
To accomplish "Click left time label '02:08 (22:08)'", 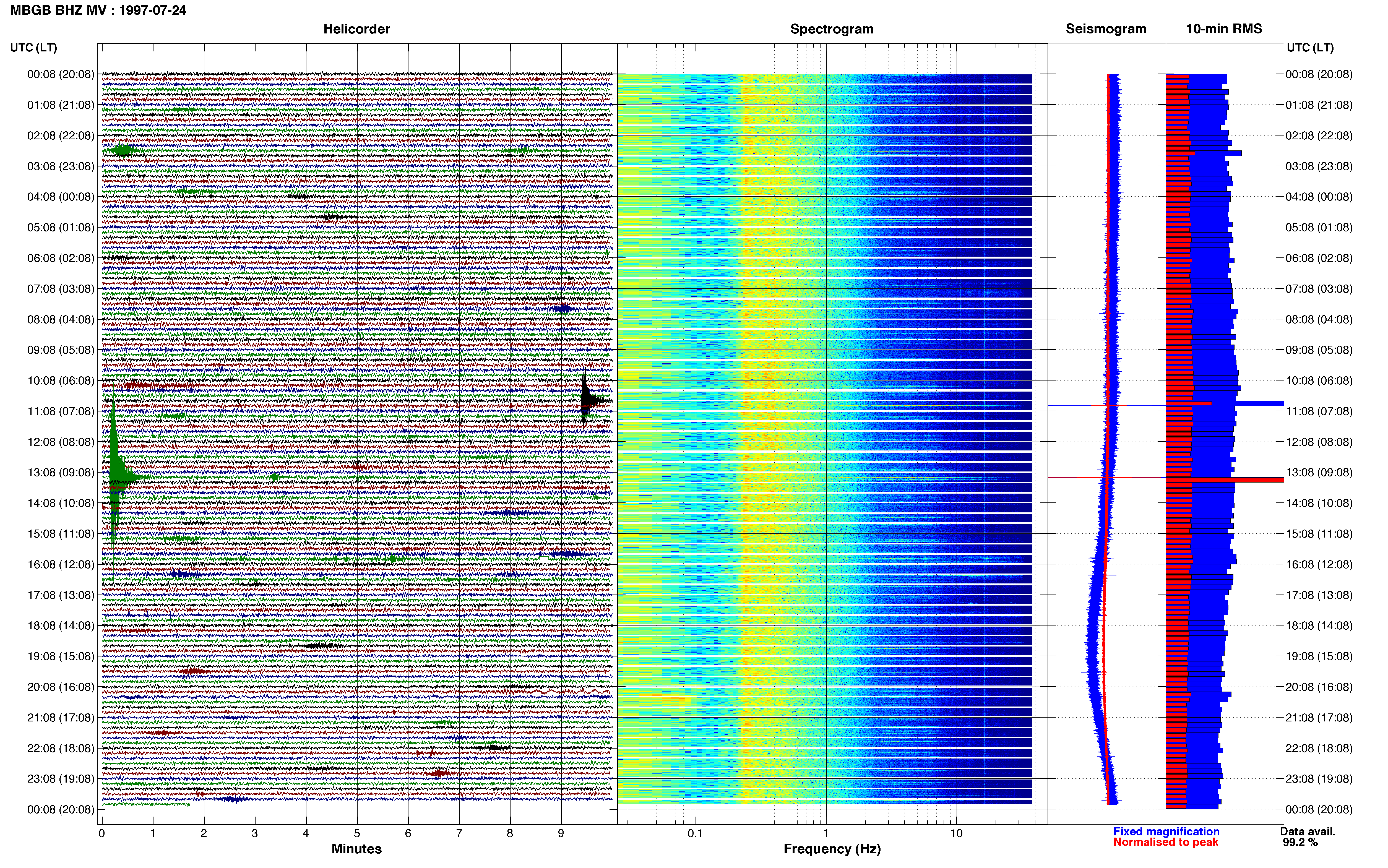I will pos(60,135).
